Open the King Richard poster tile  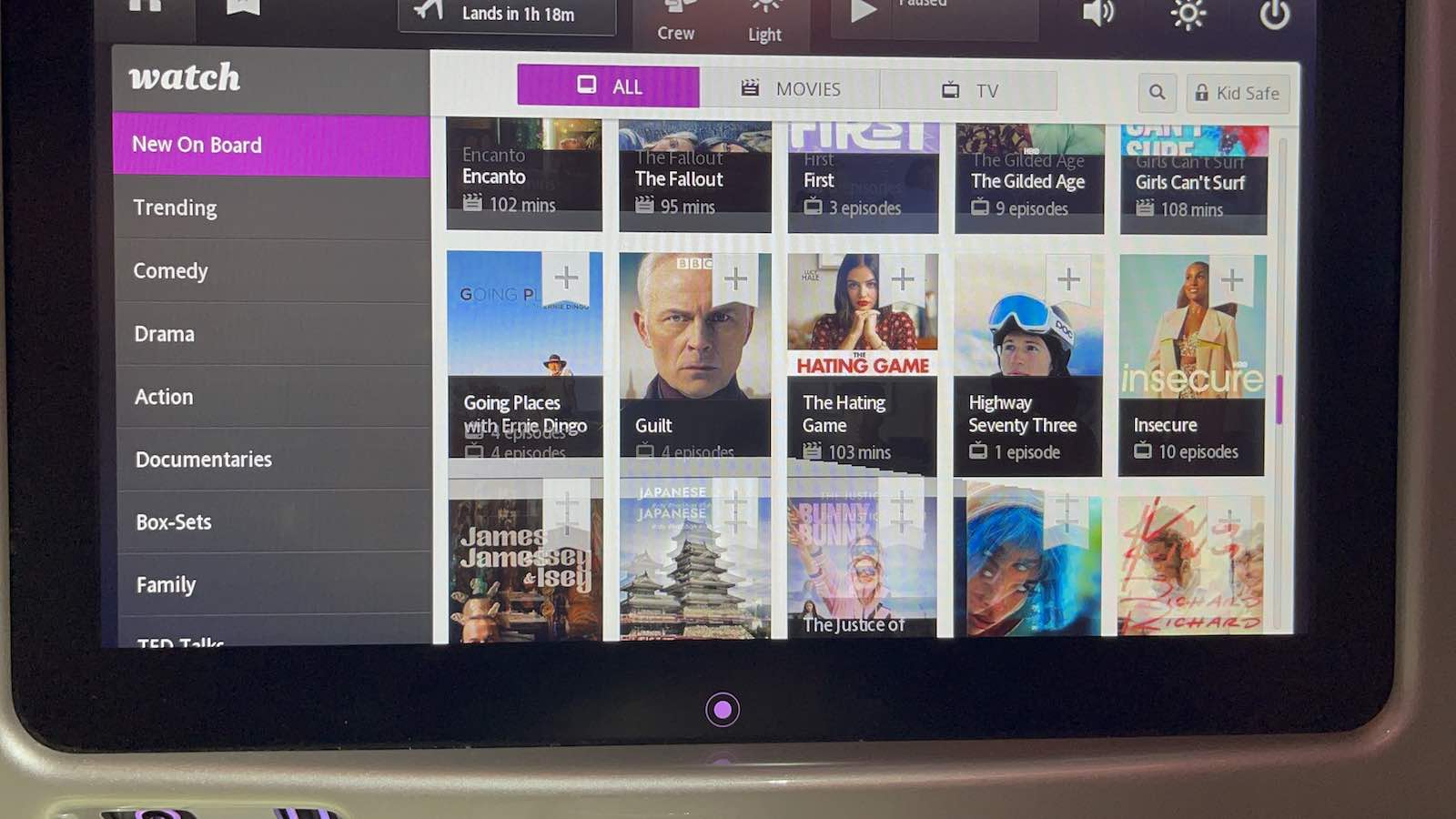[1190, 566]
